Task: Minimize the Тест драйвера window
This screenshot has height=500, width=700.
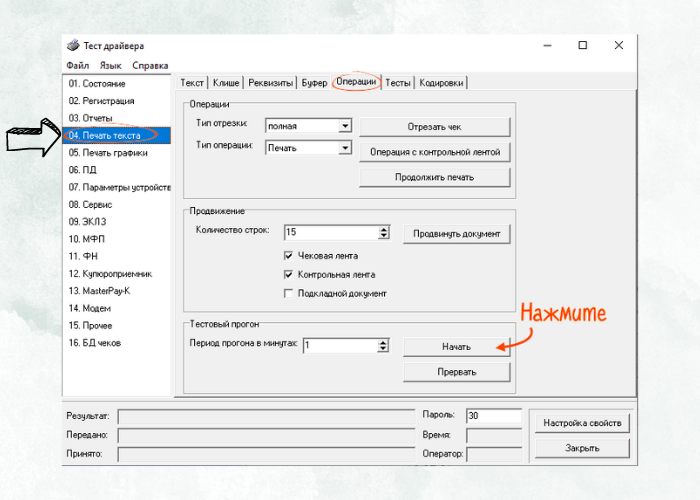Action: point(547,45)
